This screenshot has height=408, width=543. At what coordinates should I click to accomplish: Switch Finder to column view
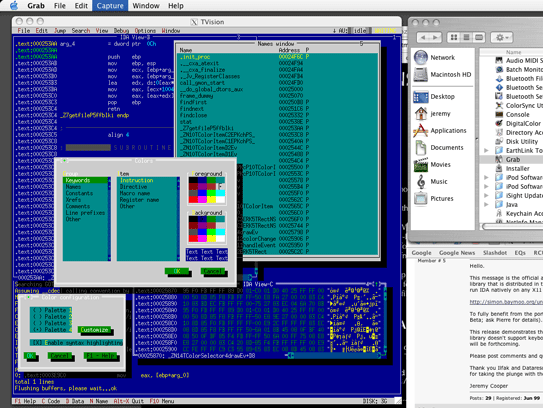coord(479,37)
